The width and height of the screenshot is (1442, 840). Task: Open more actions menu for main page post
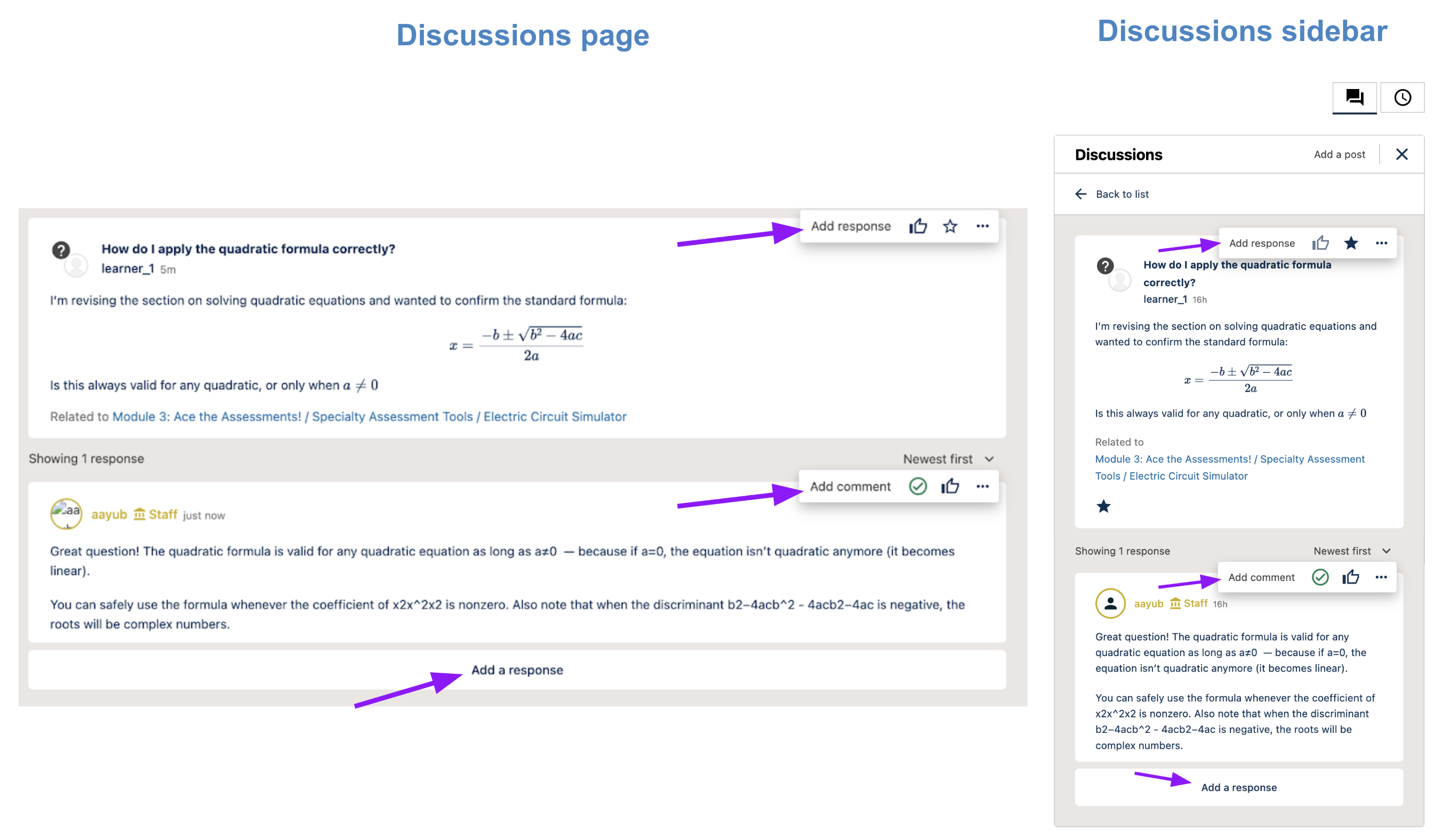[x=982, y=227]
